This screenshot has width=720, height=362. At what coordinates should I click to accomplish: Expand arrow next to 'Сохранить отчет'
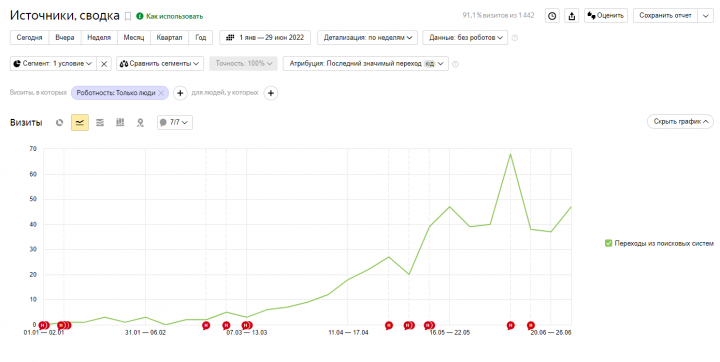[x=705, y=16]
